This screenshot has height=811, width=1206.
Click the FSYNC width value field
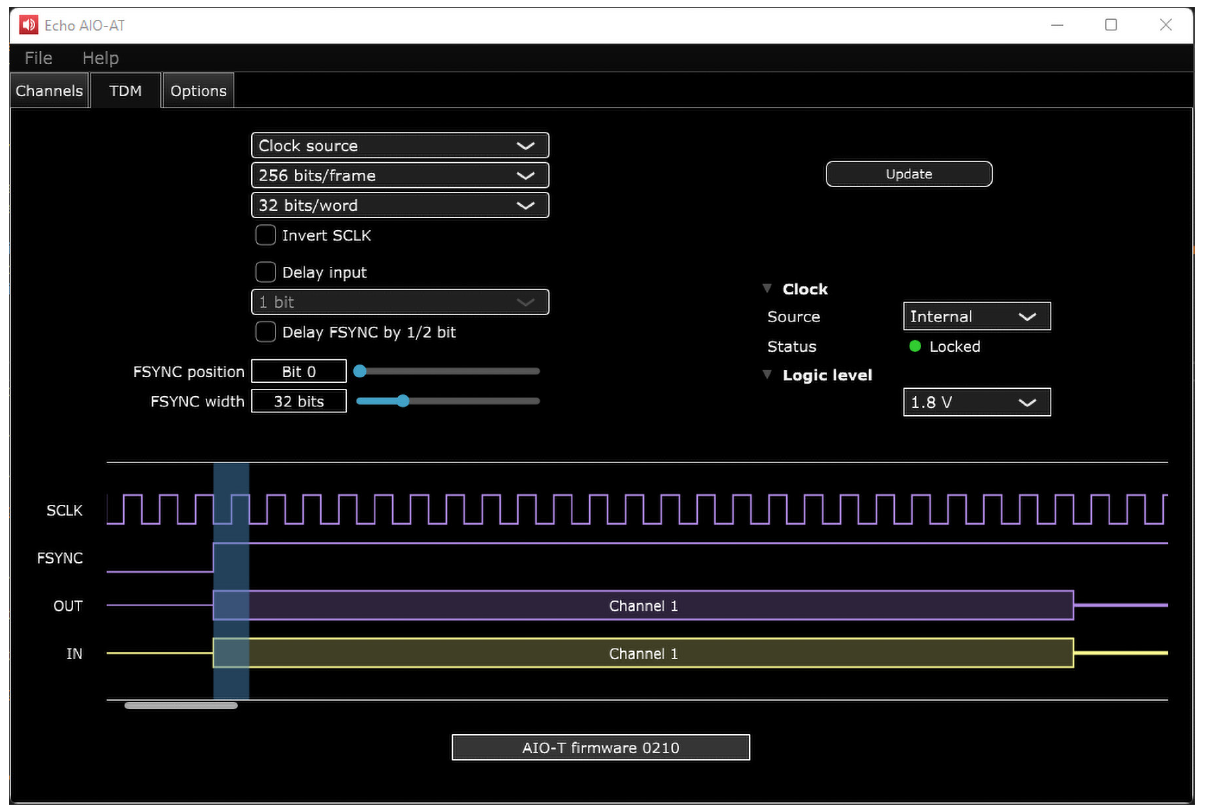pos(299,401)
